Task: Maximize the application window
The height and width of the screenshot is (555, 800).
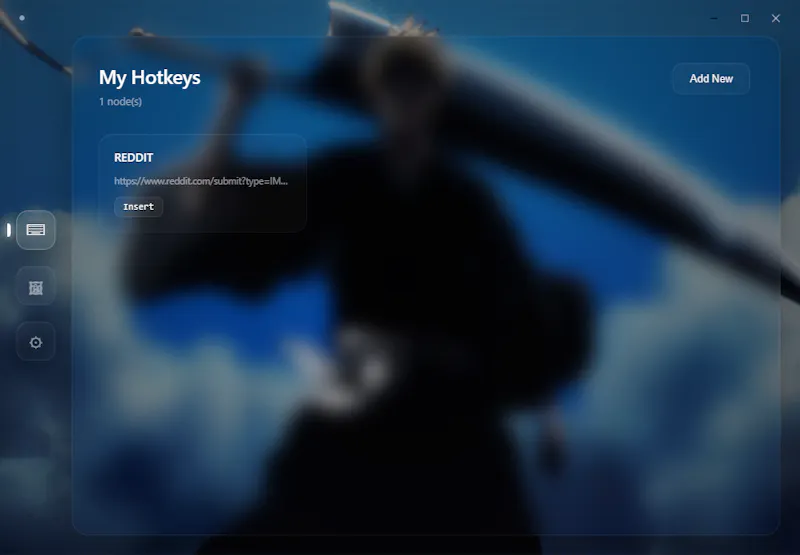Action: (x=745, y=18)
